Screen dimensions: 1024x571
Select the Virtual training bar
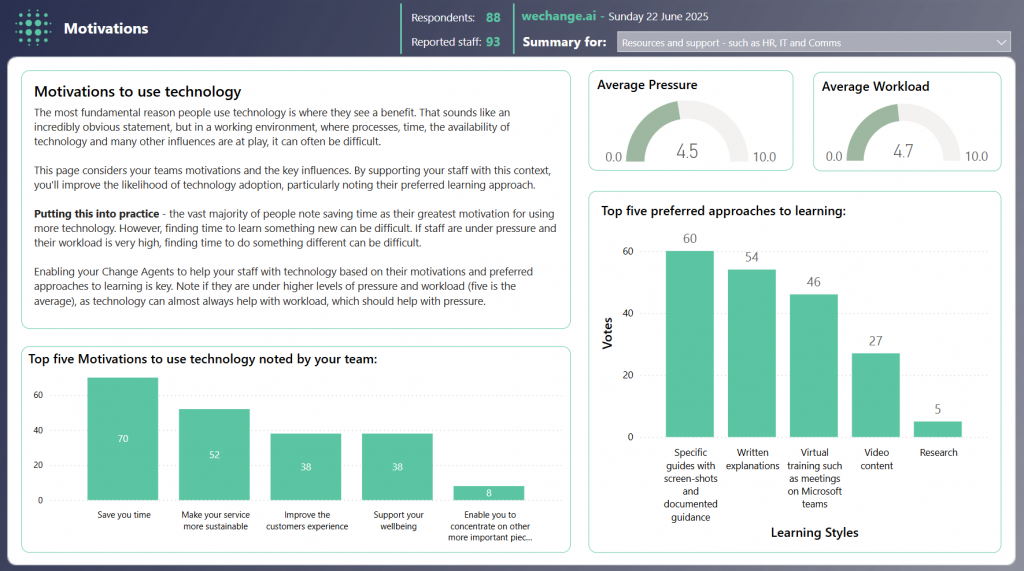(814, 366)
